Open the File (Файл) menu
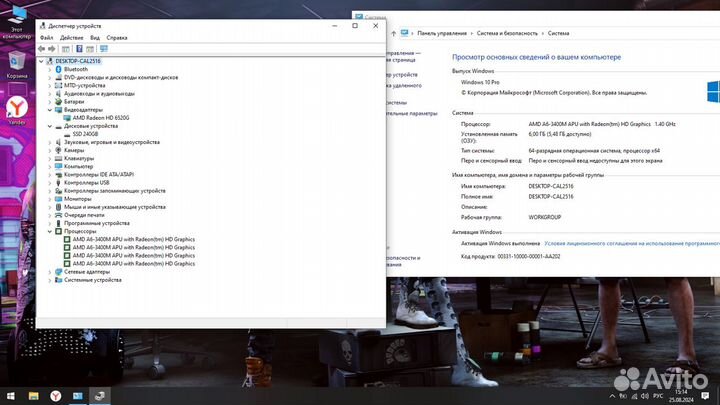This screenshot has width=720, height=405. [x=46, y=38]
